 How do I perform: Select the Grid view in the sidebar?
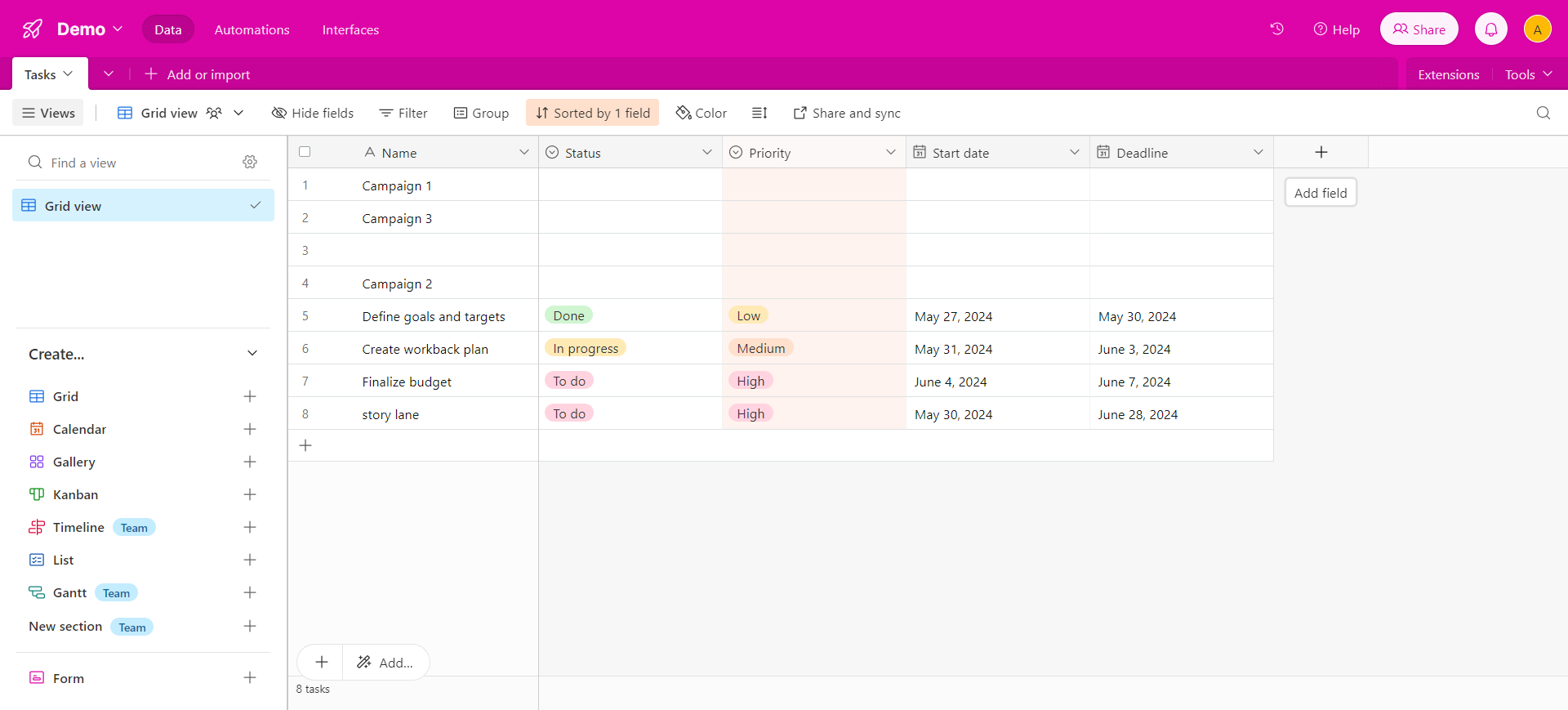click(143, 205)
